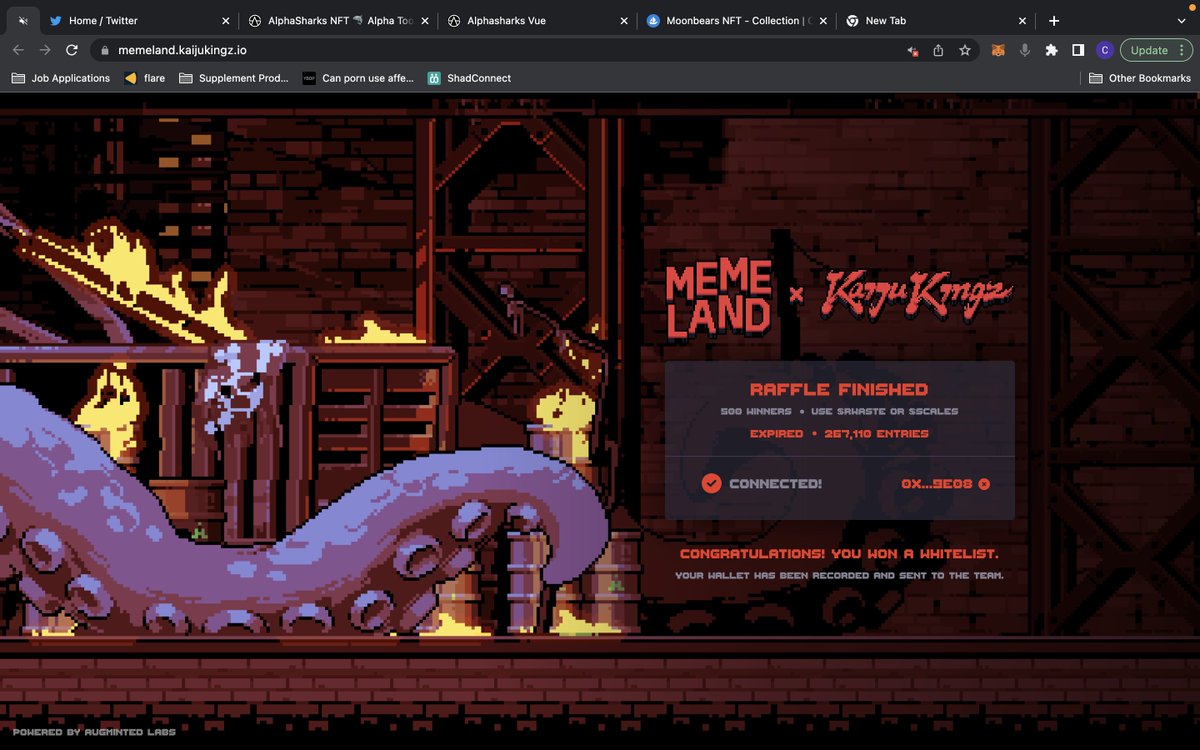Click the microphone extension icon
1200x750 pixels.
coord(1024,50)
